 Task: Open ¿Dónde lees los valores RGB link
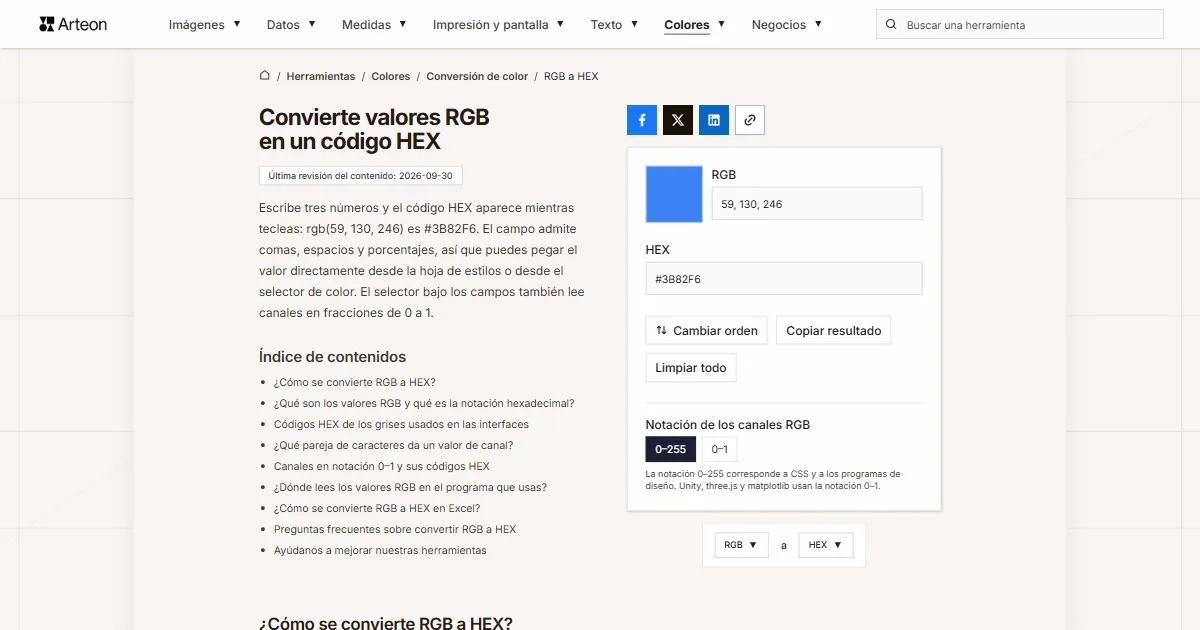tap(410, 487)
